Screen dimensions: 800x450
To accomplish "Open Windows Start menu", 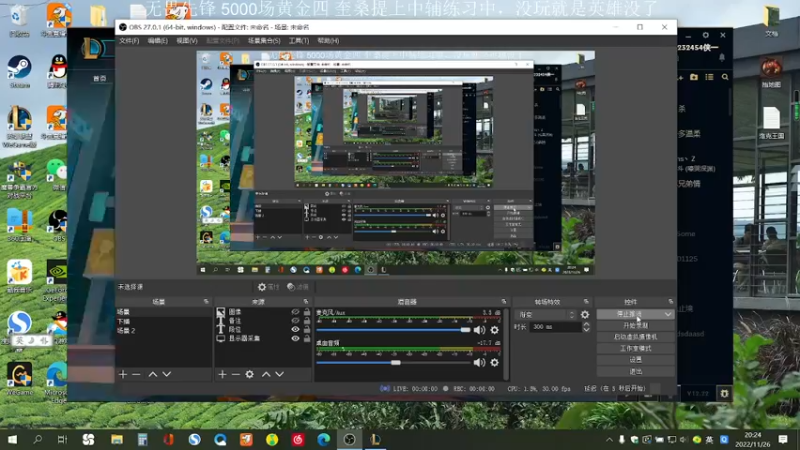I will pos(12,439).
